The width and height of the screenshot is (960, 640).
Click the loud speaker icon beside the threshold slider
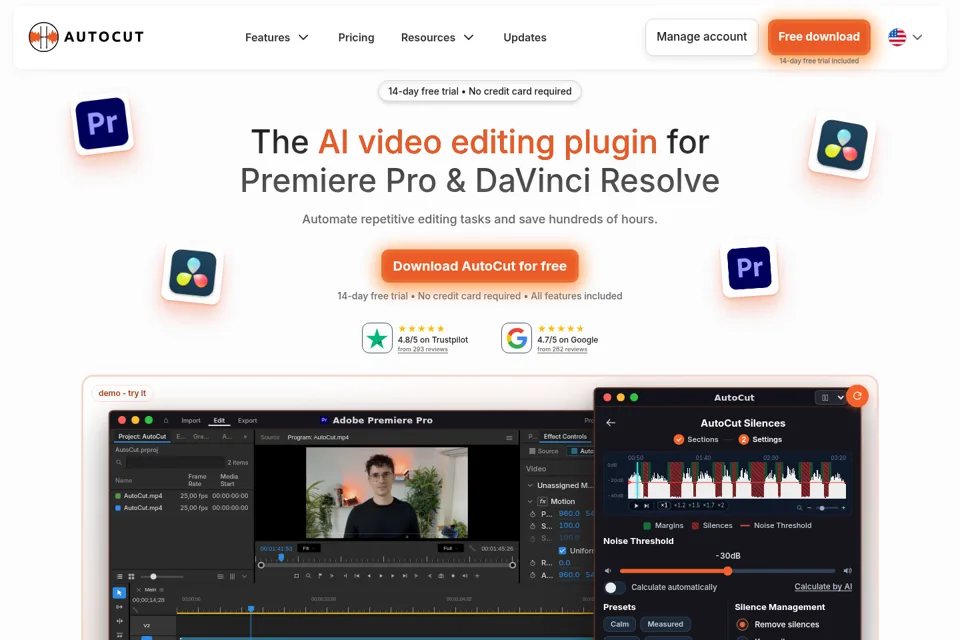pyautogui.click(x=847, y=571)
